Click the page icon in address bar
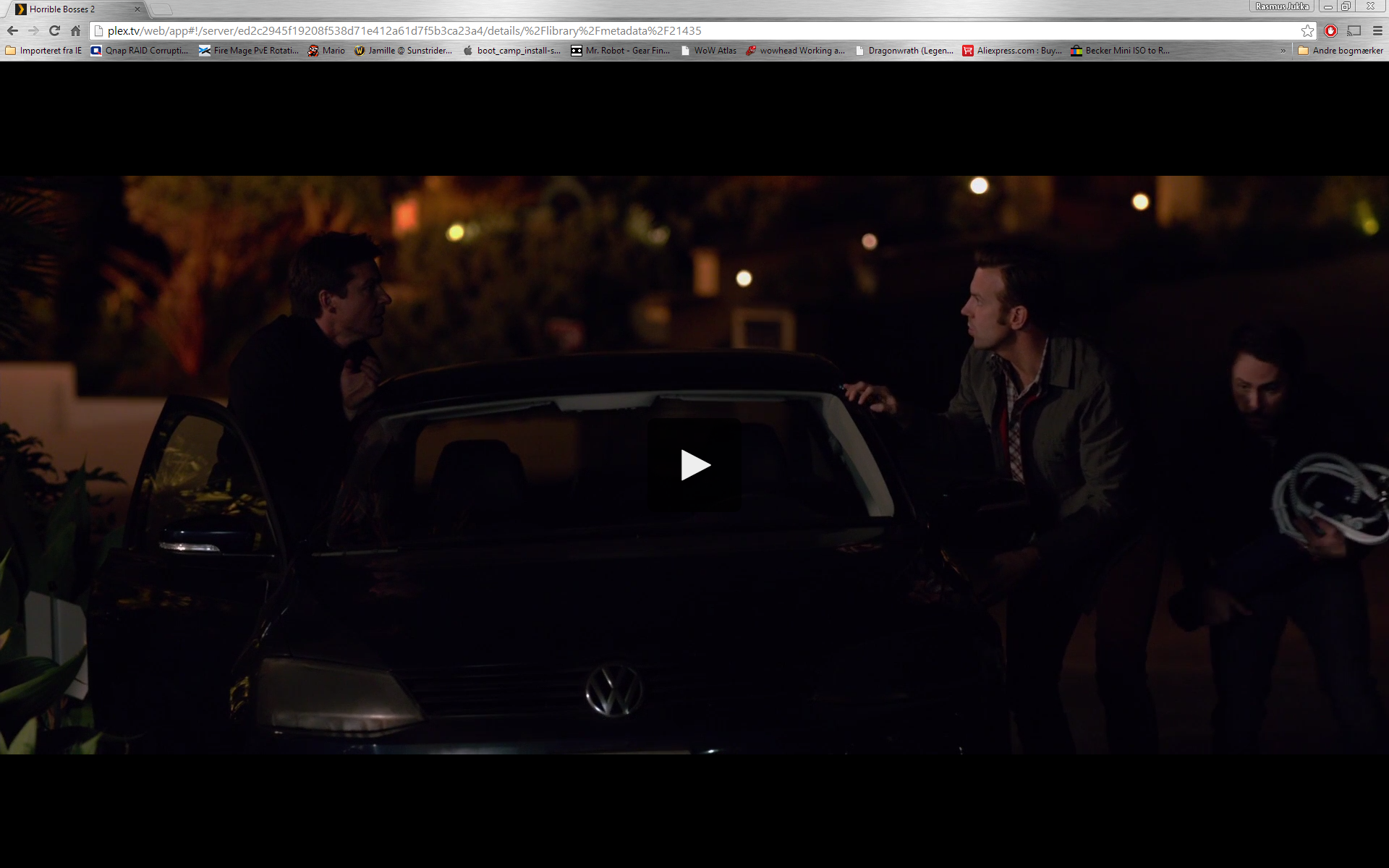The image size is (1389, 868). (99, 30)
